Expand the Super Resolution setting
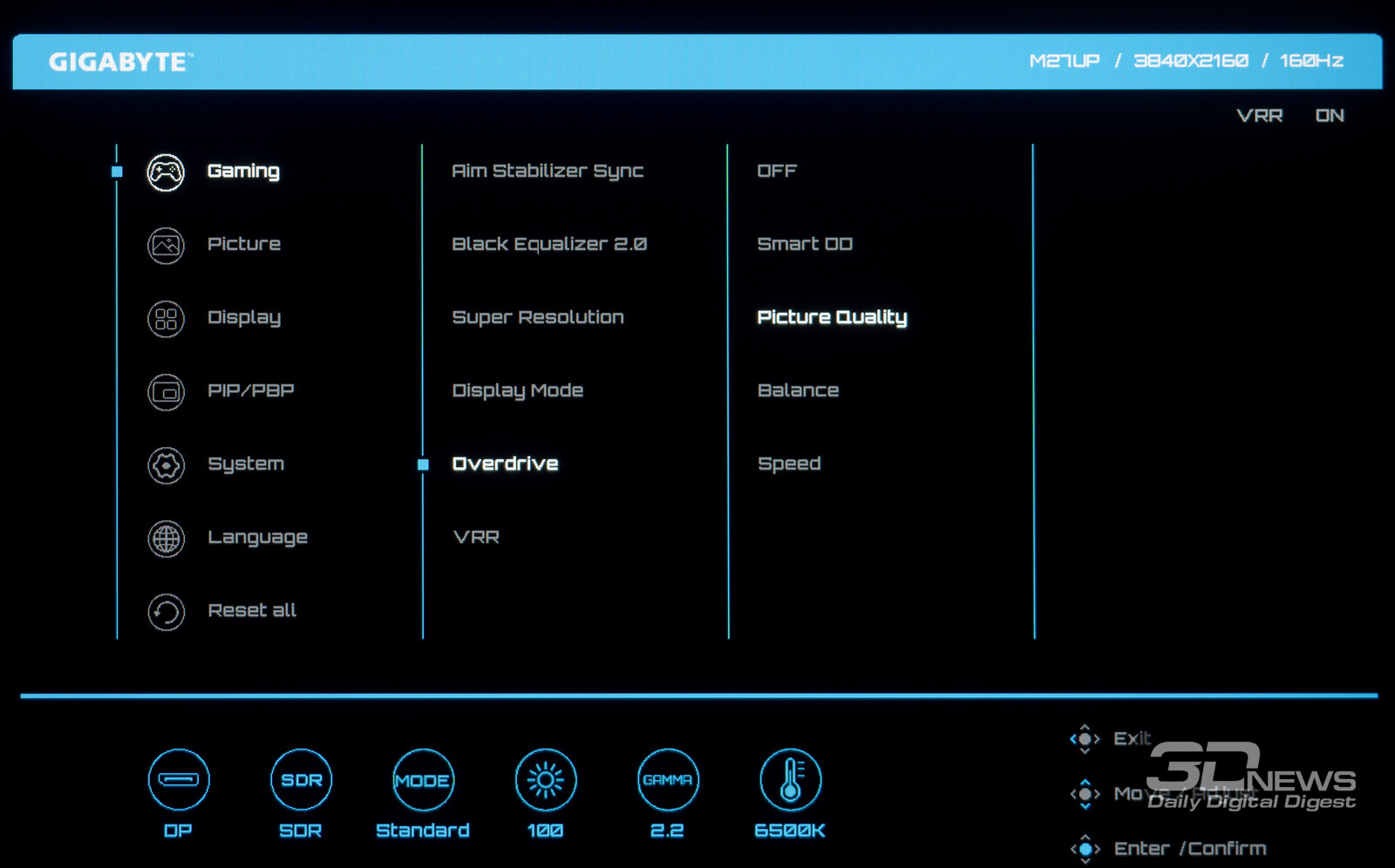Screen dimensions: 1395x868 pyautogui.click(x=538, y=317)
